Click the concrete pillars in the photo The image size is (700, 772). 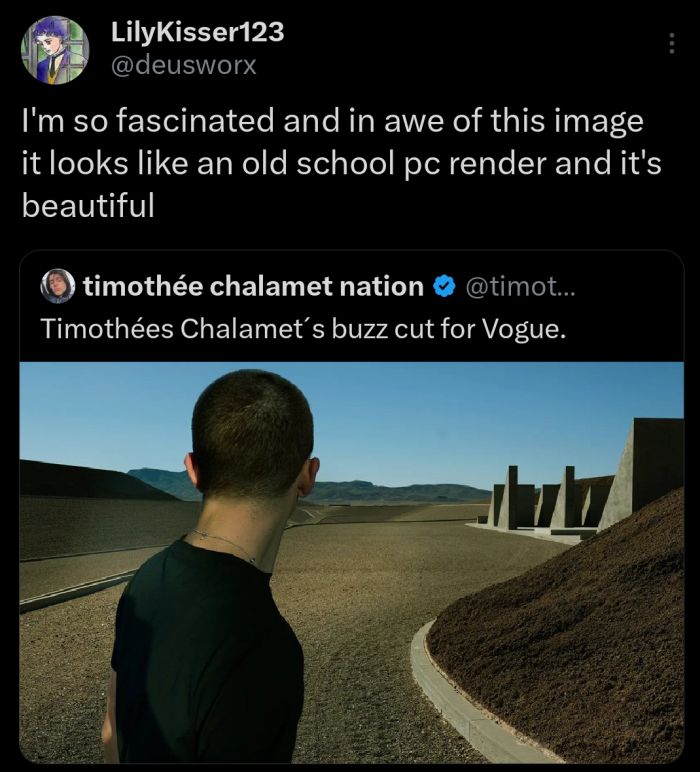(x=545, y=497)
